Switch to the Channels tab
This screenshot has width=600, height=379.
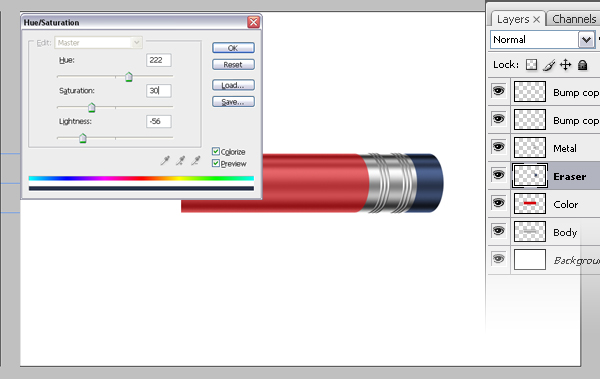[x=574, y=19]
